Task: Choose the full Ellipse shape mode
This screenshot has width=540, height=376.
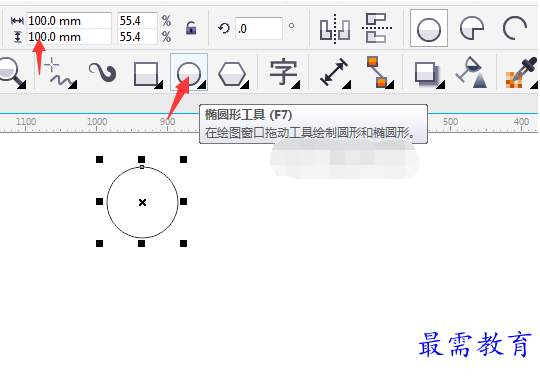Action: pyautogui.click(x=429, y=28)
